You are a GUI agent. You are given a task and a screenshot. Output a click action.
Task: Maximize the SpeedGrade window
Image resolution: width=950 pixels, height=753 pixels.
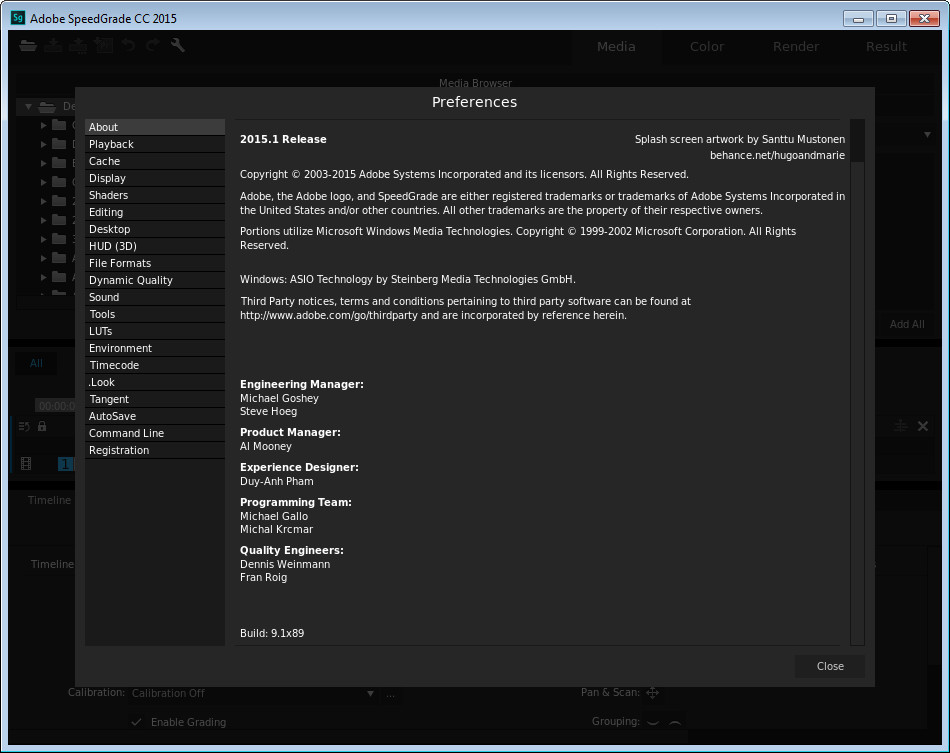891,19
